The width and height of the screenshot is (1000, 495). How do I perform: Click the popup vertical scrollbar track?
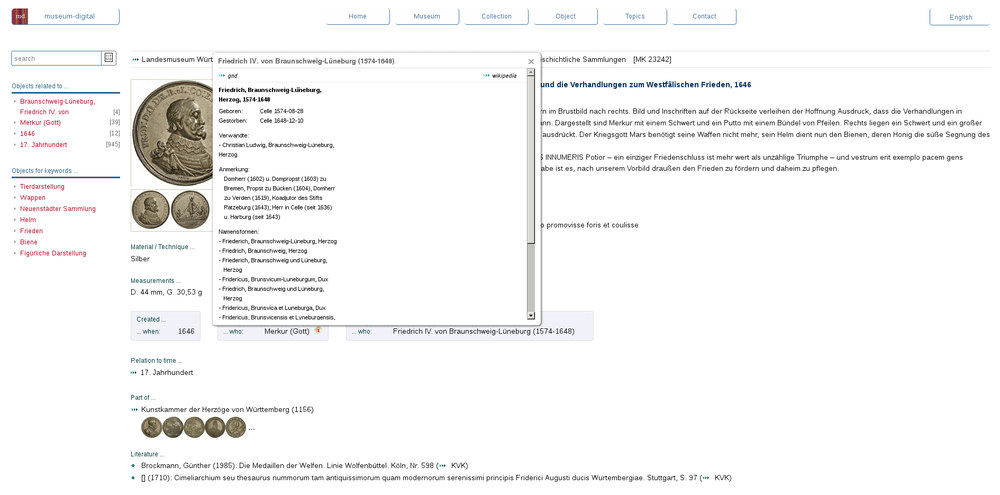click(x=531, y=200)
